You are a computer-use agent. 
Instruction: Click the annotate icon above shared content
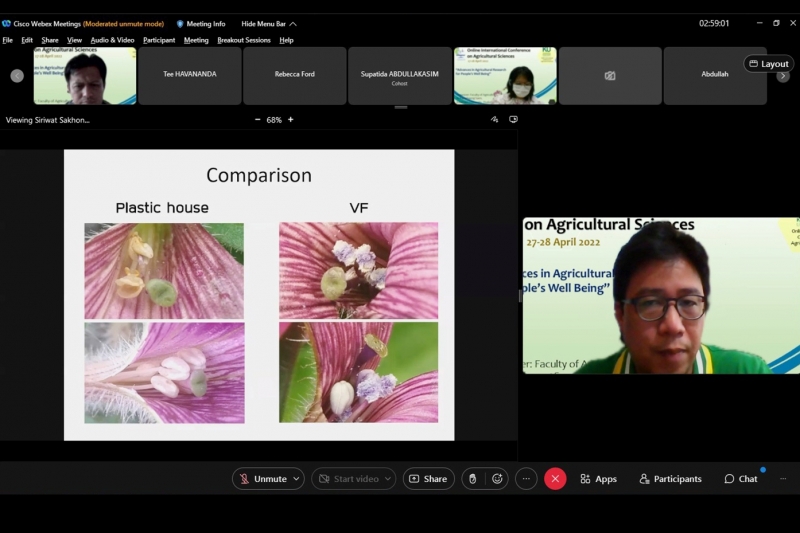click(x=494, y=119)
